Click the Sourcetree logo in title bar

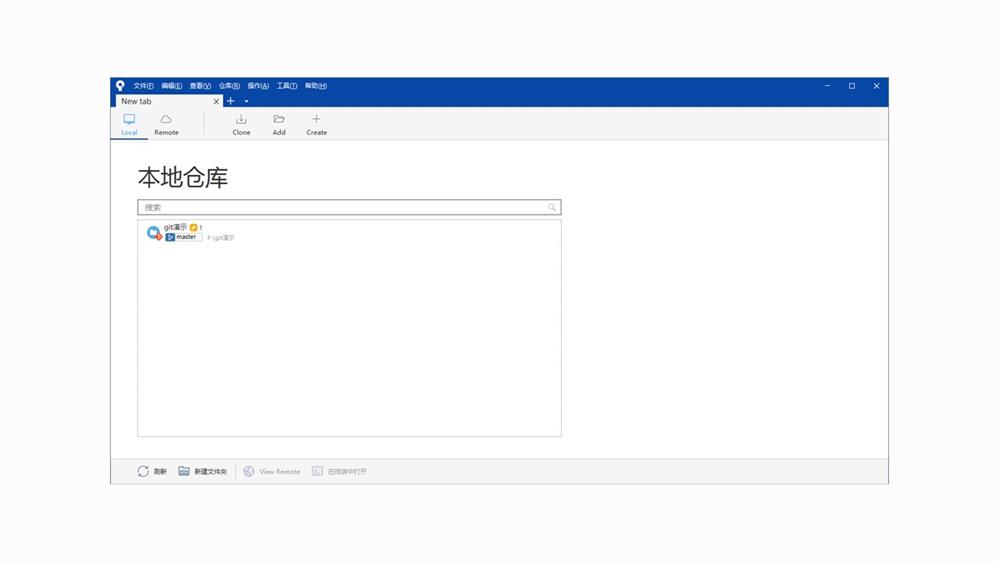point(120,86)
